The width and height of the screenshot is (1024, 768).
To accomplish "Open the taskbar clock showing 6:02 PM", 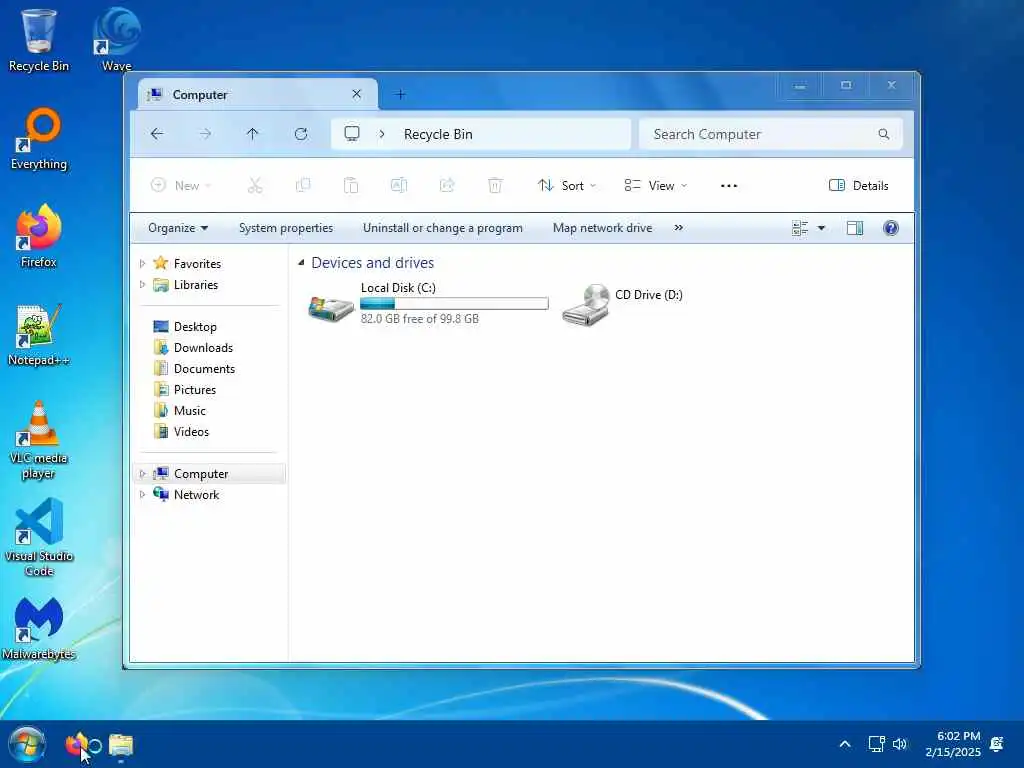I will click(953, 744).
